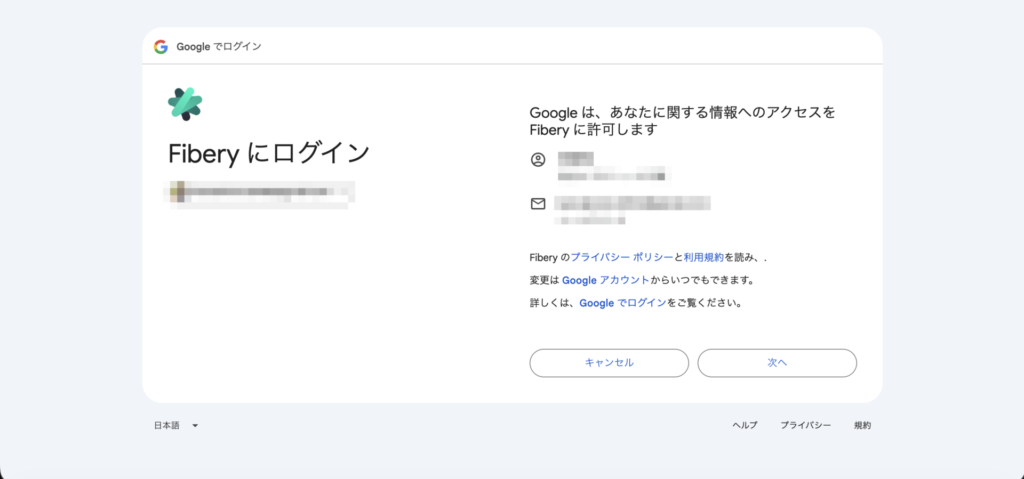Click the キャンセル button
Viewport: 1024px width, 479px height.
pyautogui.click(x=609, y=363)
